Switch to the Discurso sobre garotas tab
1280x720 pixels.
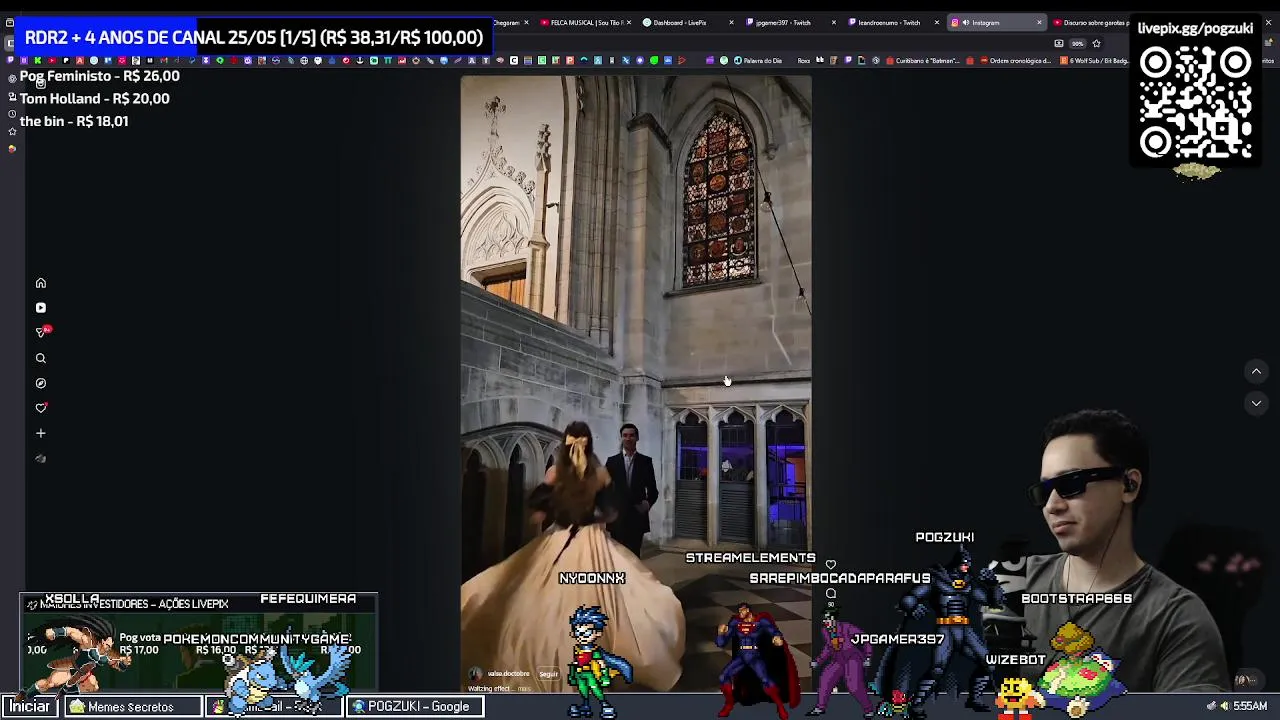pyautogui.click(x=1090, y=22)
